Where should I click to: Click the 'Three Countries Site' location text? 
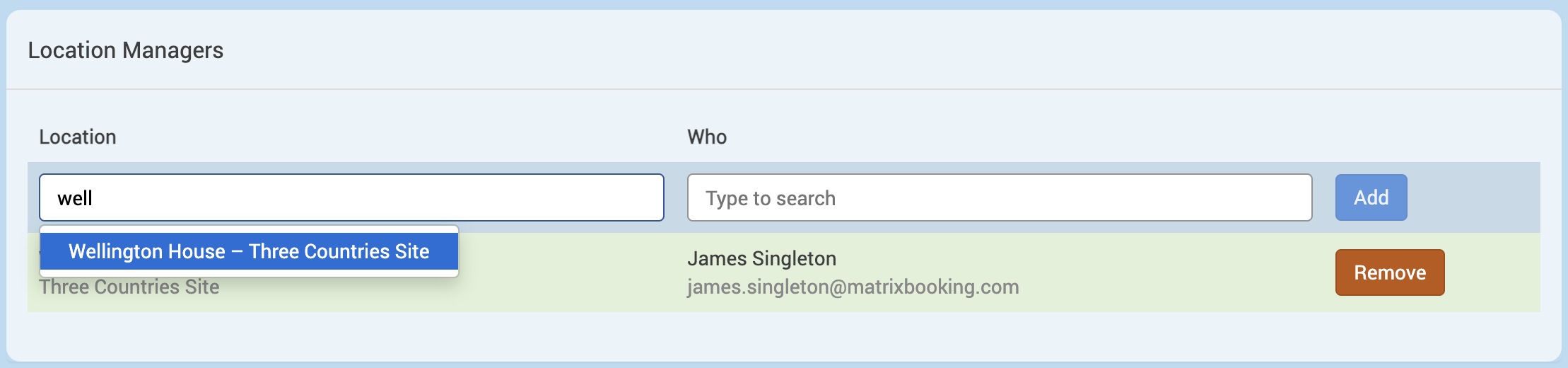tap(129, 287)
